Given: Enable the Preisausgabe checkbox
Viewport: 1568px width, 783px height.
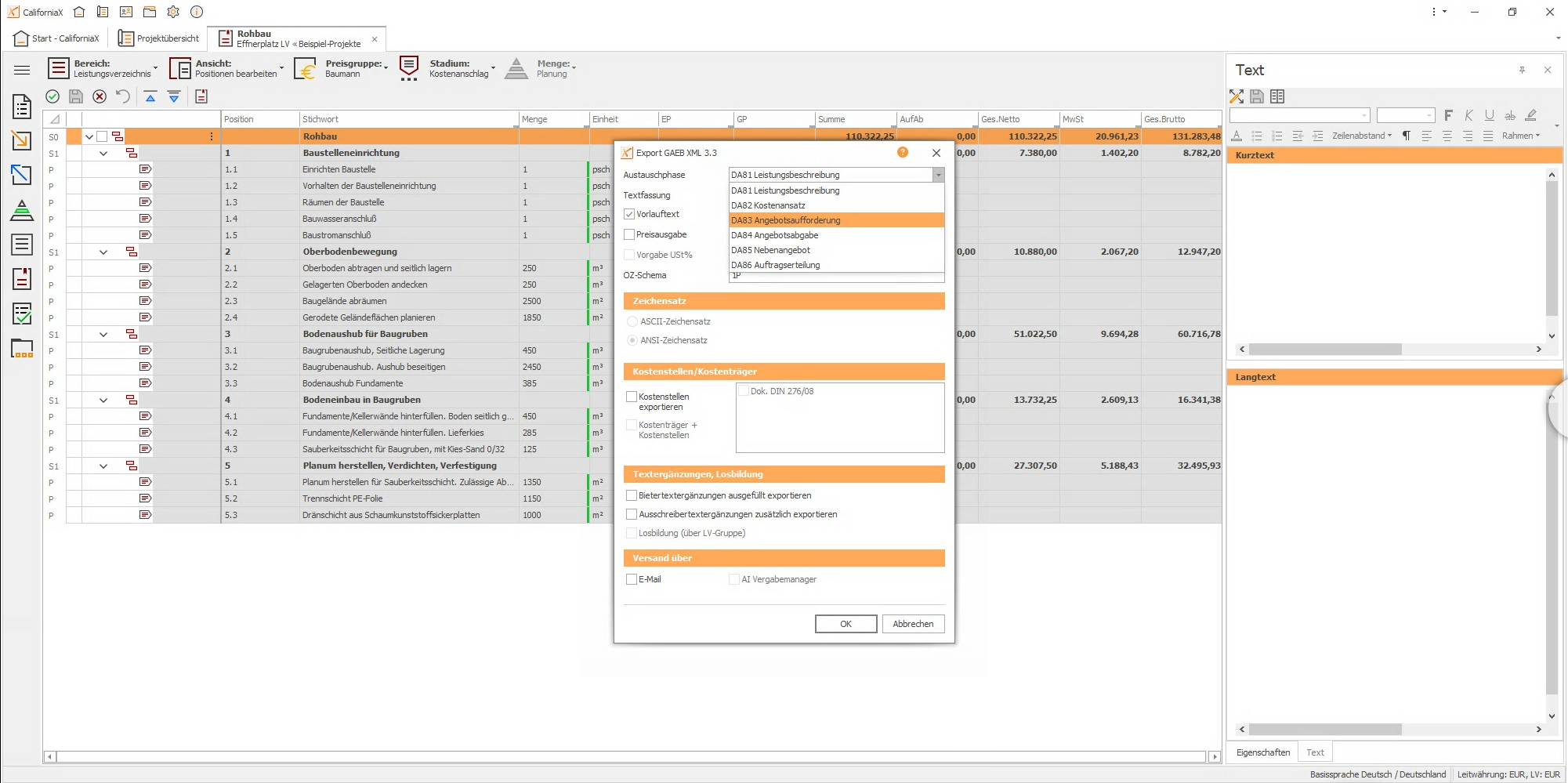Looking at the screenshot, I should 629,234.
